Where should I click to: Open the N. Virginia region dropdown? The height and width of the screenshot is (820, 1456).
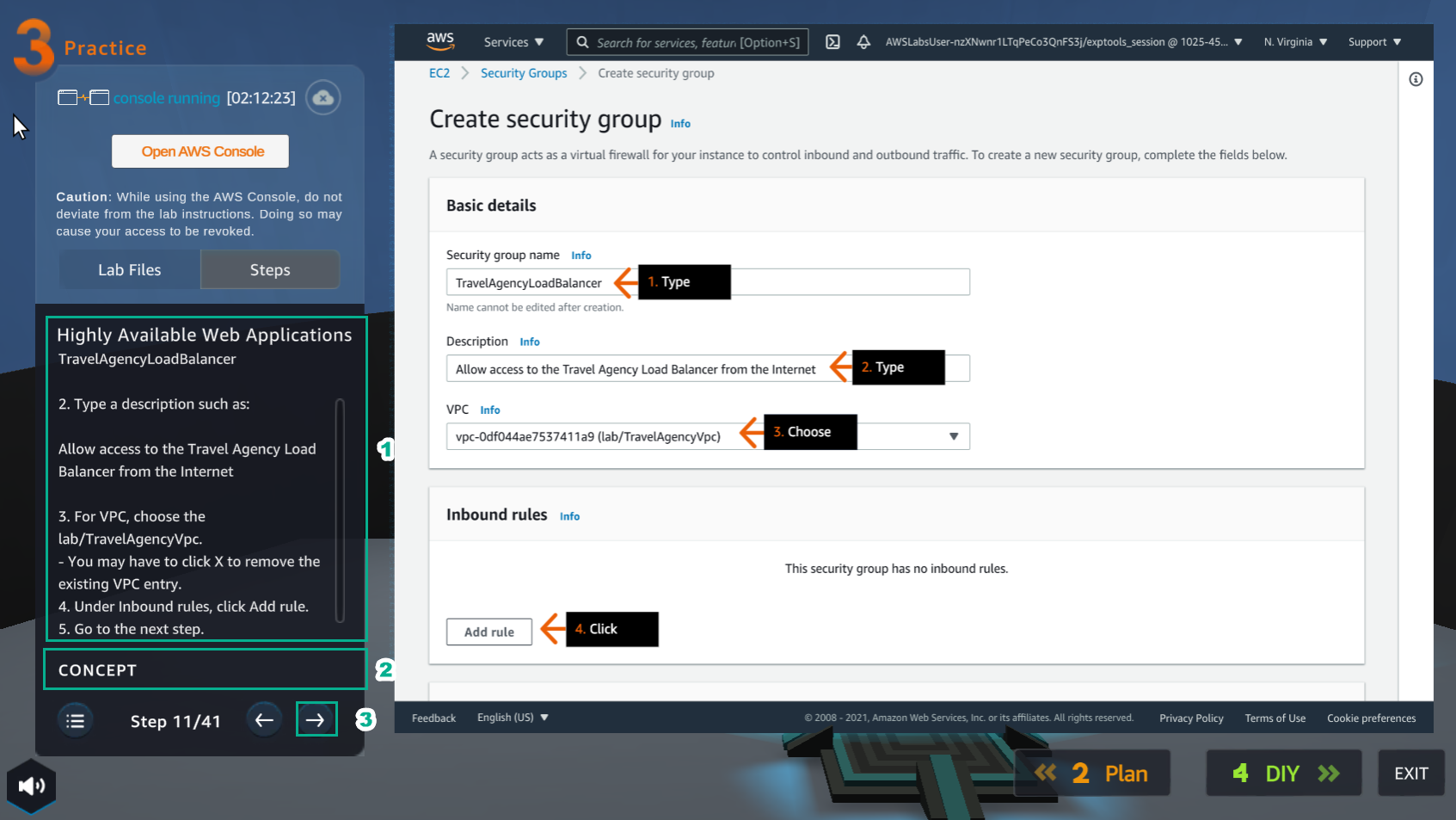[x=1295, y=42]
